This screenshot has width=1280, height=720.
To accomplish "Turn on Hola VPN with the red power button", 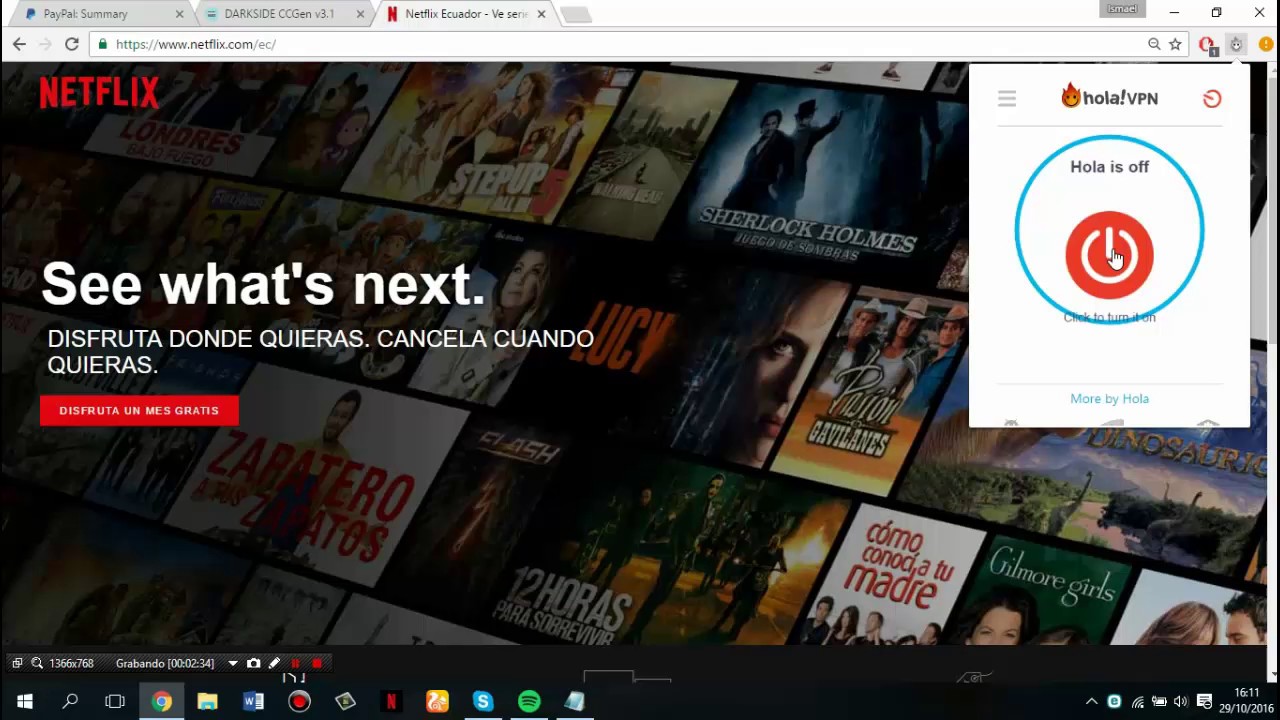I will pos(1109,254).
